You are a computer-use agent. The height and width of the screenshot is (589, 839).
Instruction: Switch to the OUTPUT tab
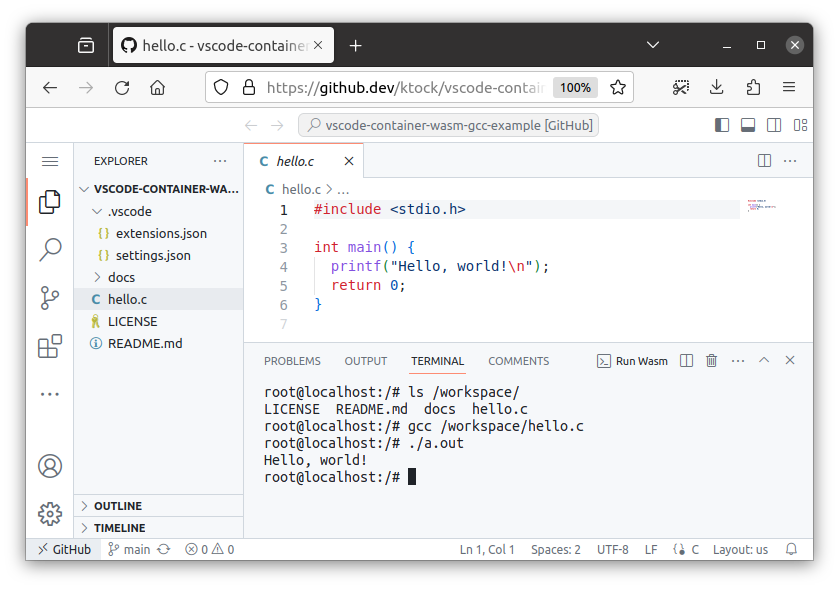tap(365, 361)
